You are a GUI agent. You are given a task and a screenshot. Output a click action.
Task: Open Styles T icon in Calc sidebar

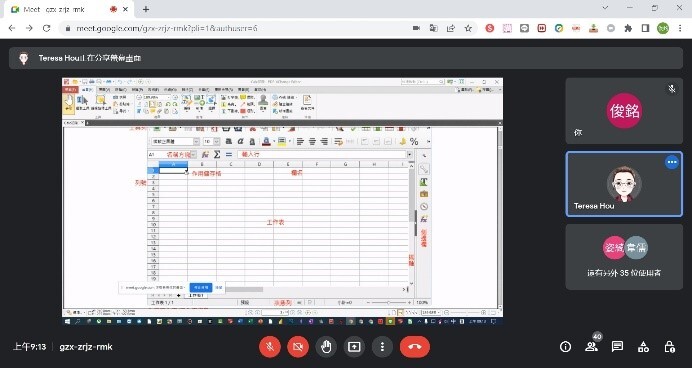[424, 181]
